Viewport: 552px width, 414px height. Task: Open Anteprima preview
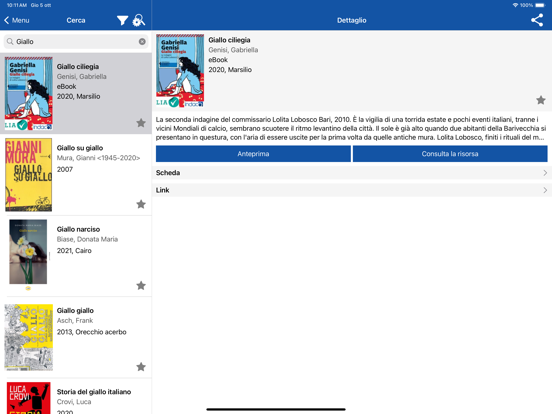pos(253,154)
